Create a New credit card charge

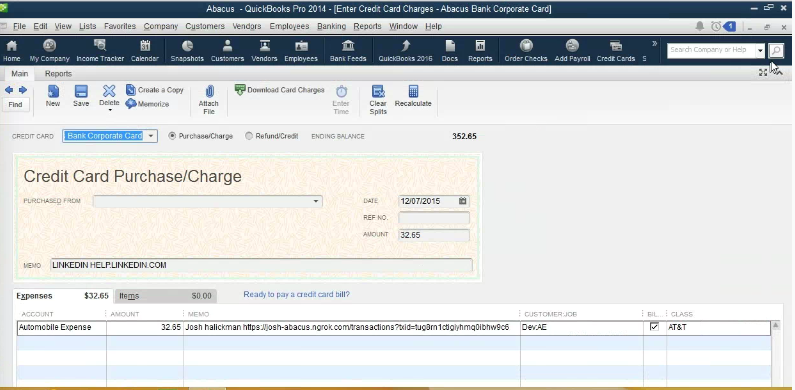(53, 96)
